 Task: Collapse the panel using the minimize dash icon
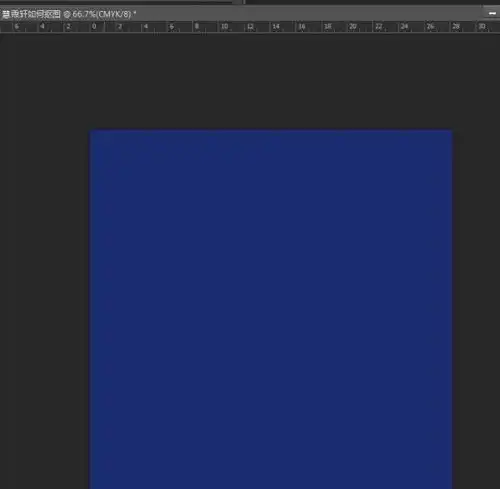pos(492,13)
